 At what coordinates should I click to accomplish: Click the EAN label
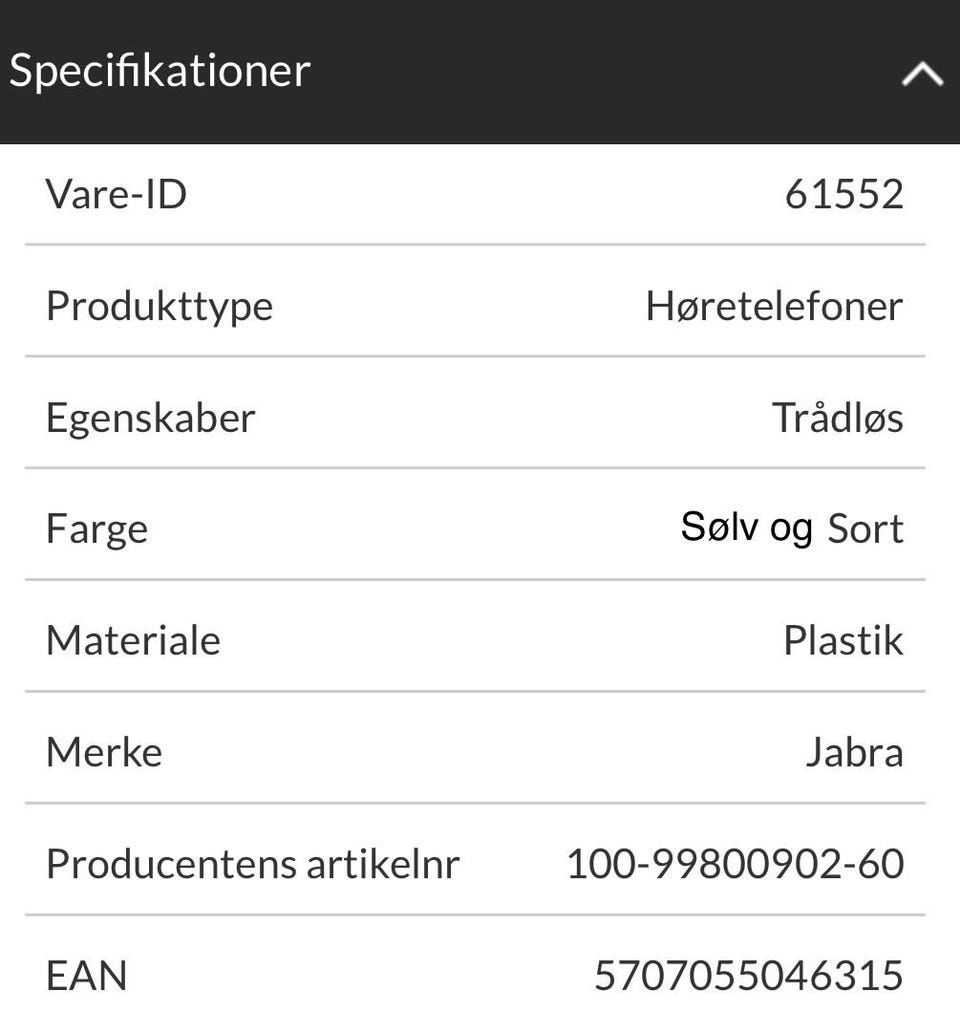point(87,975)
